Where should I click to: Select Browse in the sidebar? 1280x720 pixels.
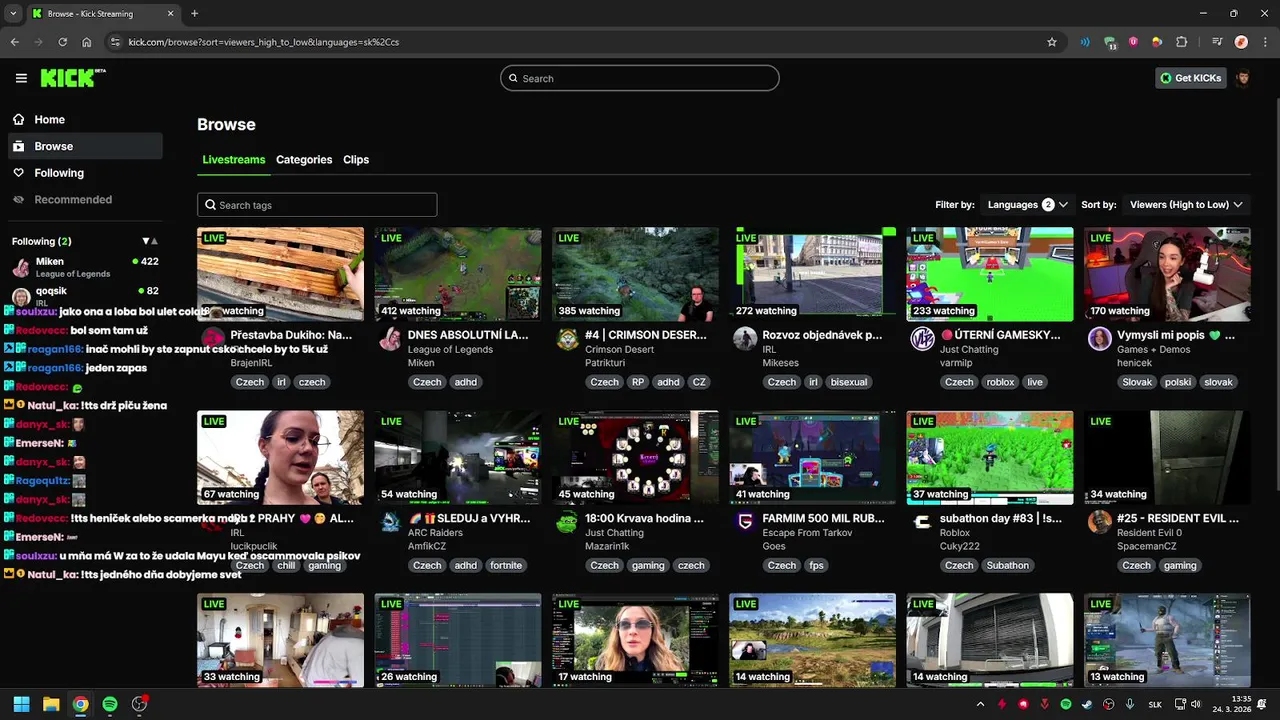pyautogui.click(x=85, y=146)
